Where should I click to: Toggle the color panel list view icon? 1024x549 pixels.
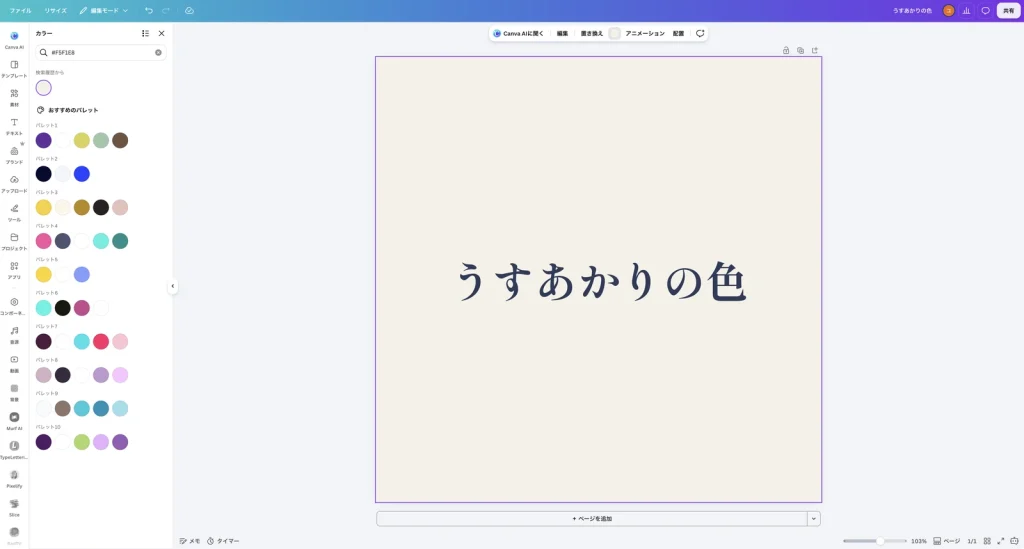[146, 33]
